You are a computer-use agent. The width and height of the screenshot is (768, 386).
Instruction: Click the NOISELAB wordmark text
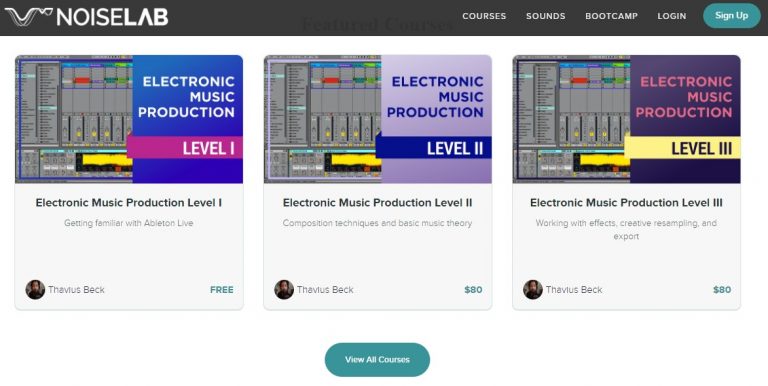tap(112, 17)
